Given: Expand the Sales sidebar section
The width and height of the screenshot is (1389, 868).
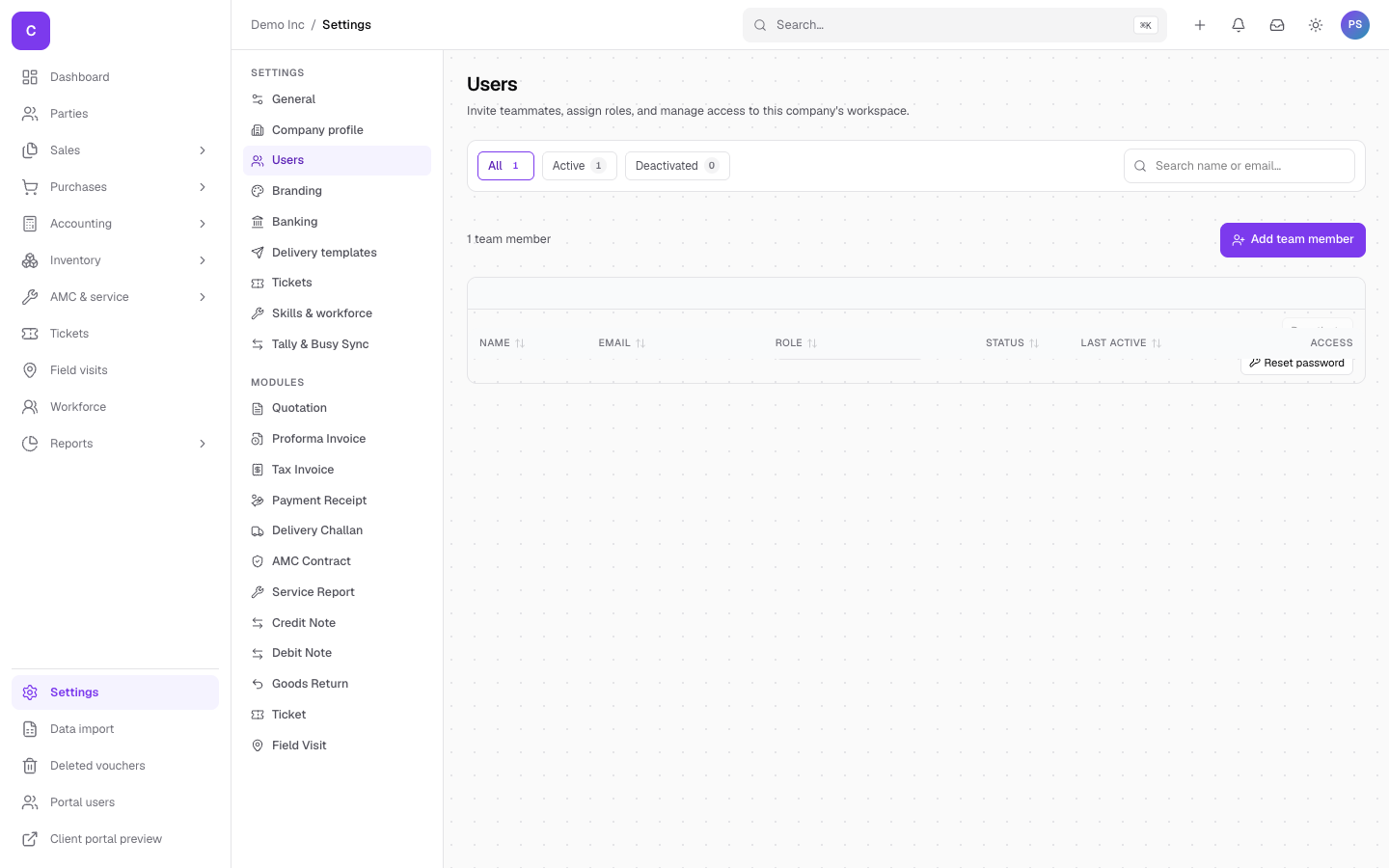Looking at the screenshot, I should click(x=115, y=150).
